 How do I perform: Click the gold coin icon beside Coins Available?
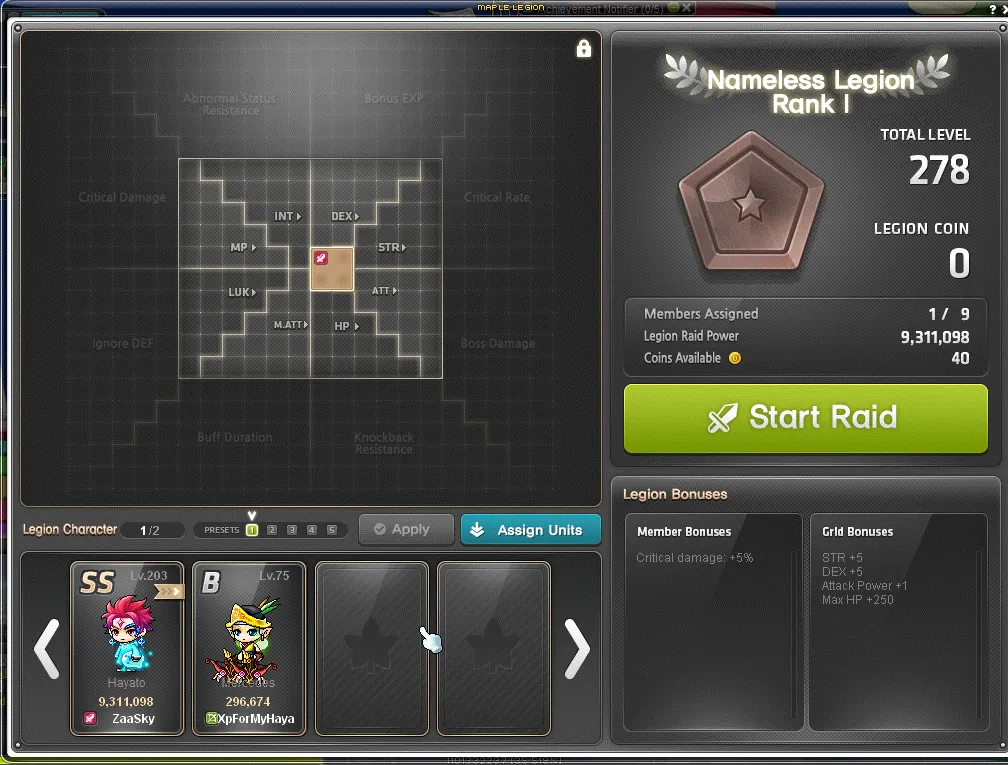735,358
